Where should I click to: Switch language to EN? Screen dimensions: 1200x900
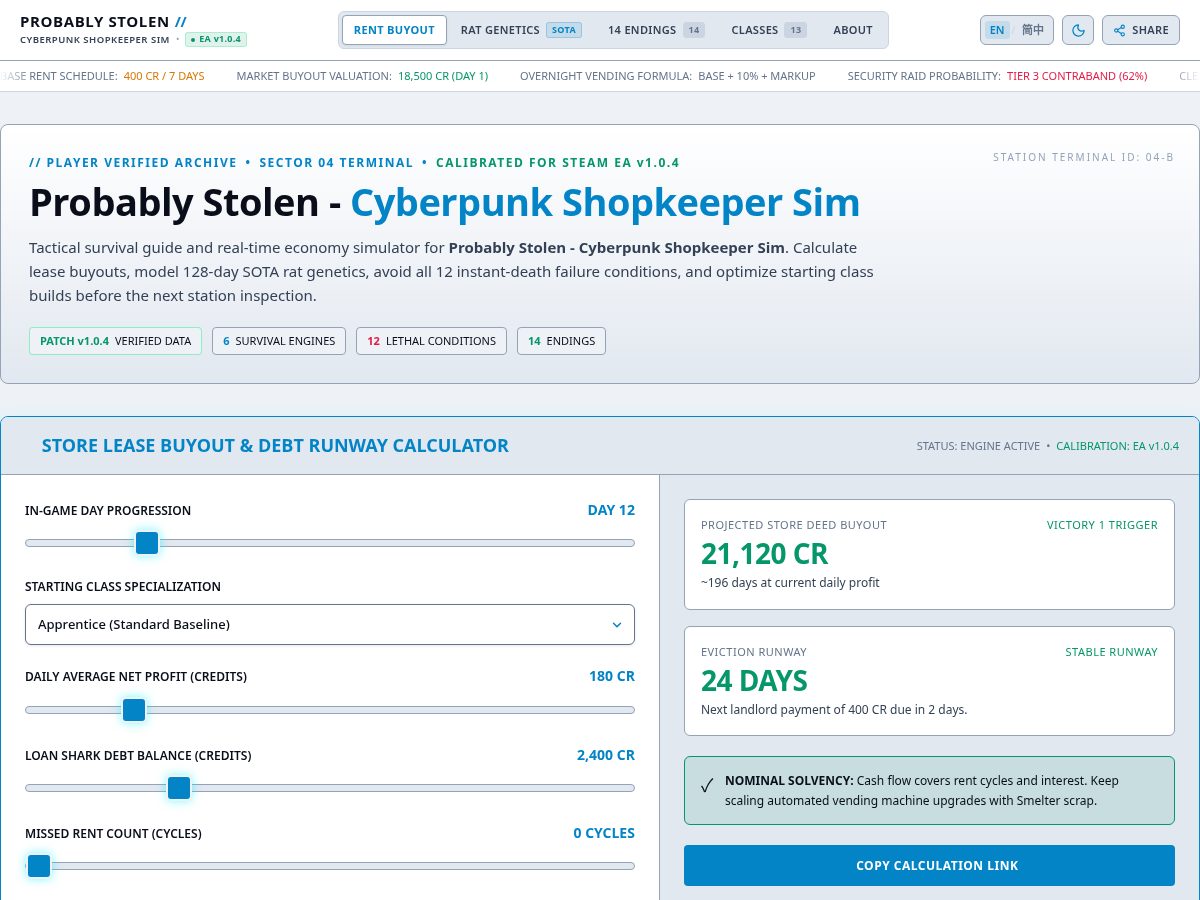(x=997, y=30)
